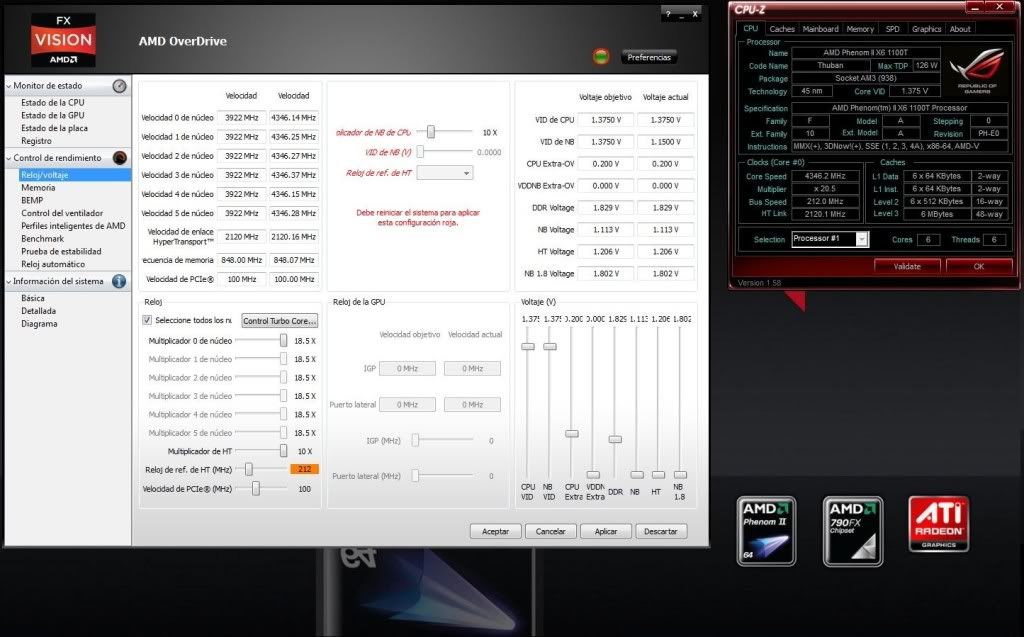This screenshot has height=637, width=1024.
Task: Click the CPU Extra-OV target voltage field
Action: tap(605, 164)
